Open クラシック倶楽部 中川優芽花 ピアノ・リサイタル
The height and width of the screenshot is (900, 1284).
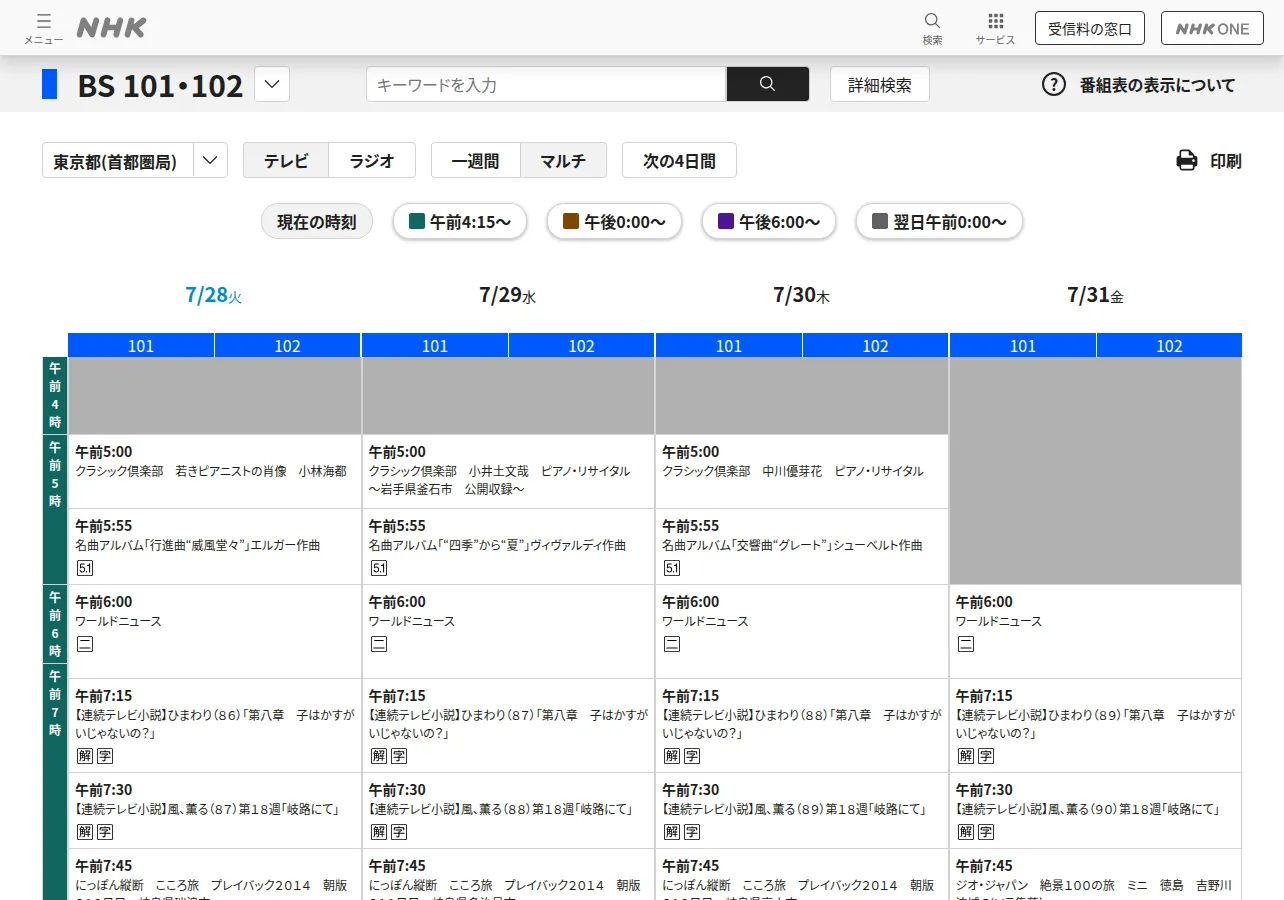(793, 471)
